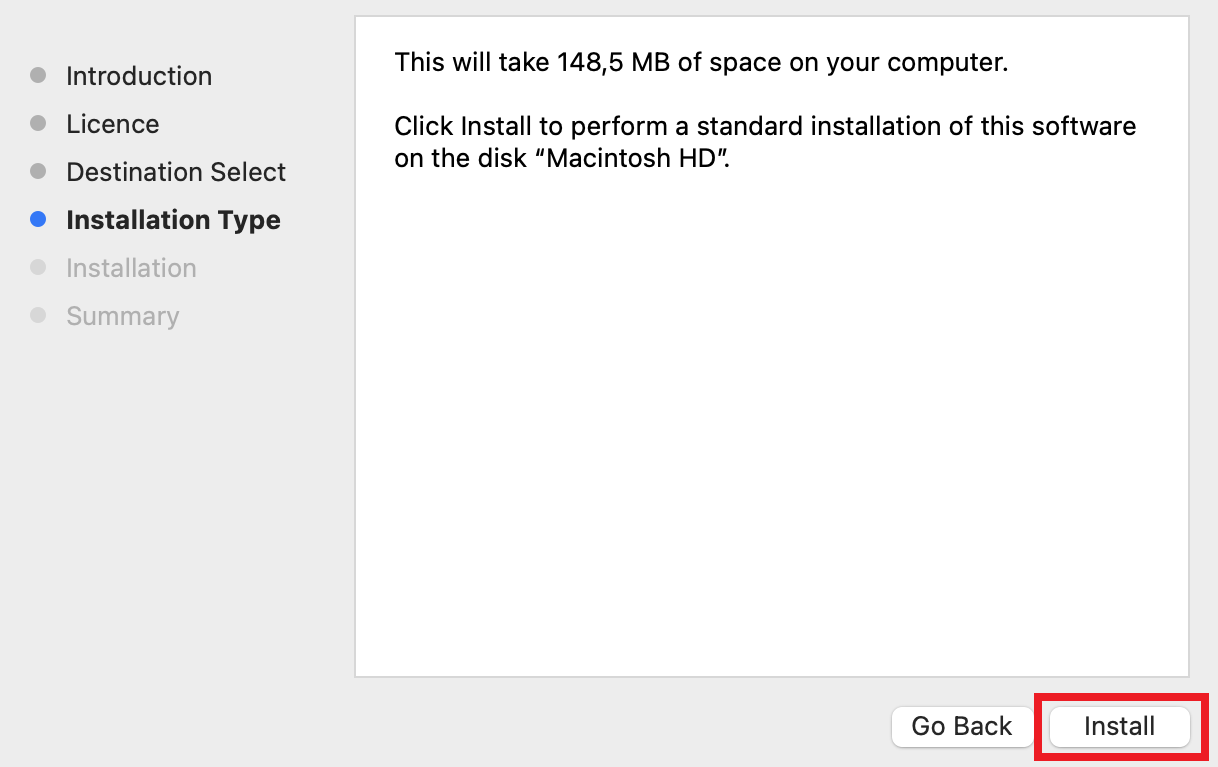Click the Go Back button
Viewport: 1218px width, 767px height.
coord(961,727)
